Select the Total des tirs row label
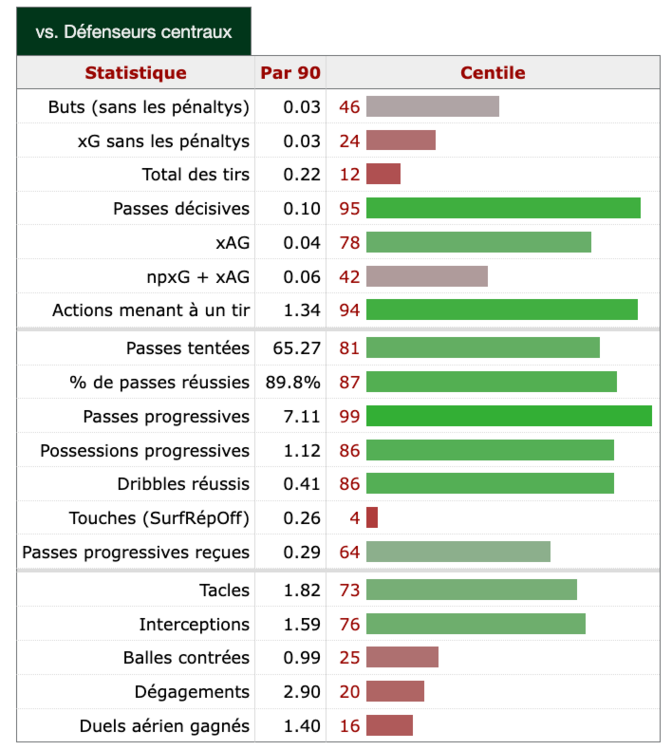The image size is (672, 750). tap(196, 175)
